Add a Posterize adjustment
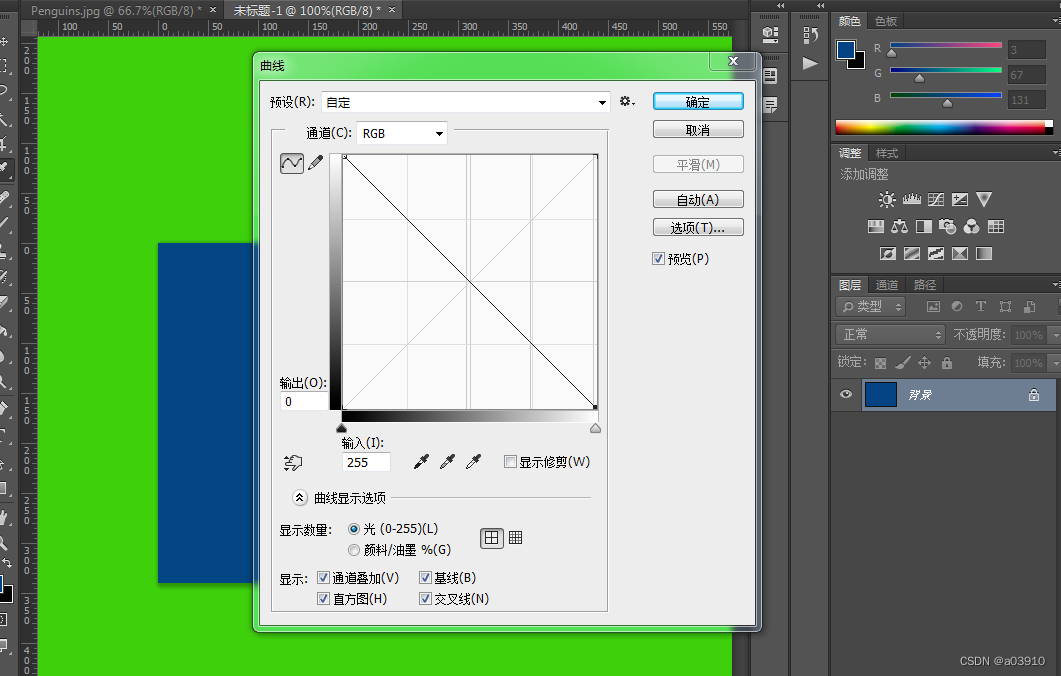 pos(912,254)
